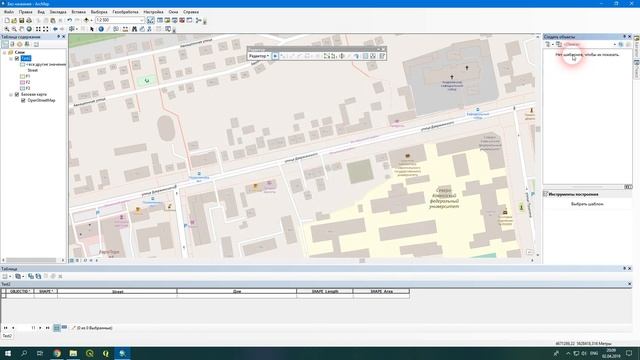Click the F2 legend symbol swatch

22,82
